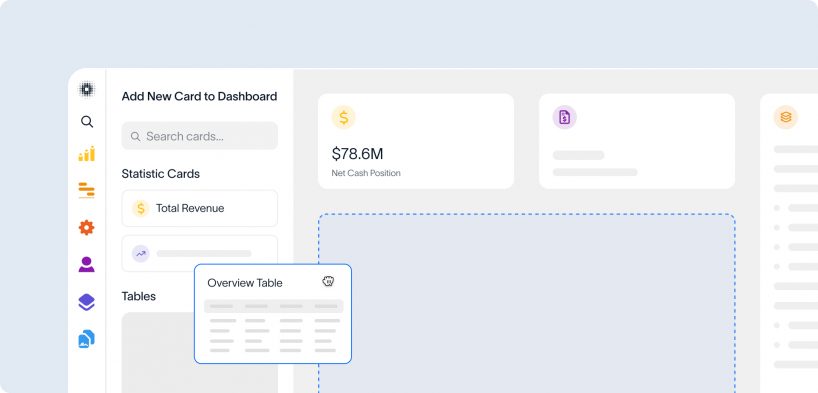The image size is (818, 393).
Task: Click the dashed blue drop zone area
Action: [527, 303]
